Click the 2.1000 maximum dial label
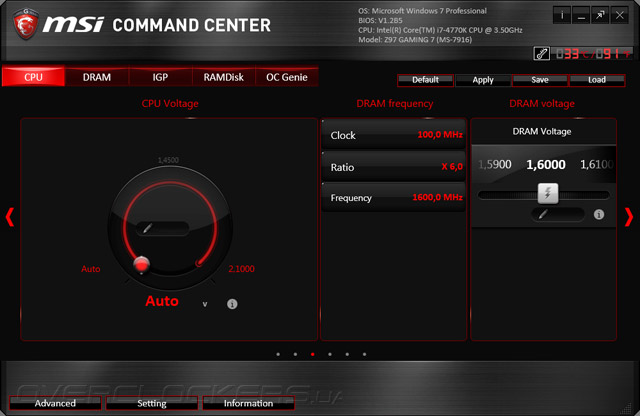 pos(241,269)
